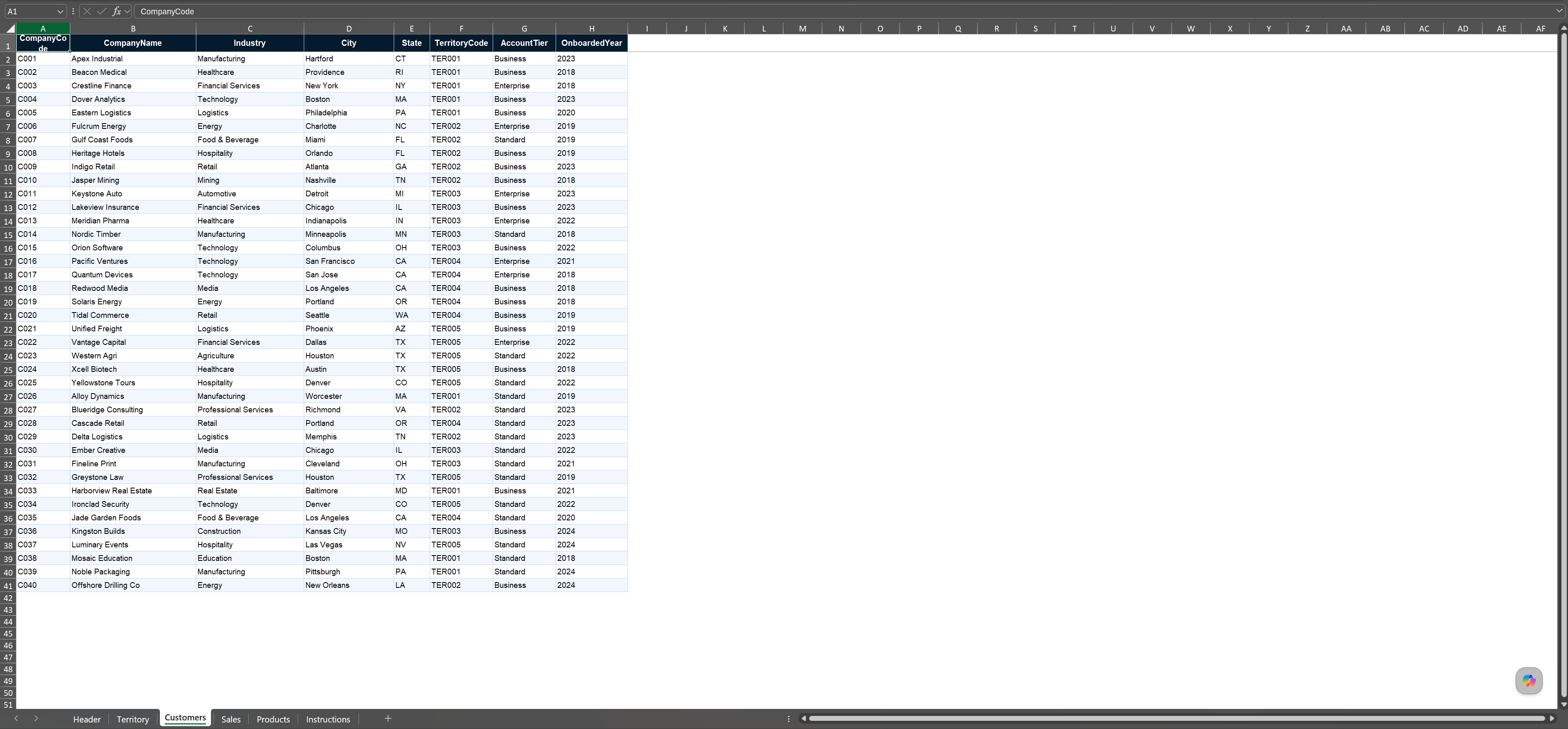
Task: Select cell containing New Orleans
Action: [x=349, y=585]
